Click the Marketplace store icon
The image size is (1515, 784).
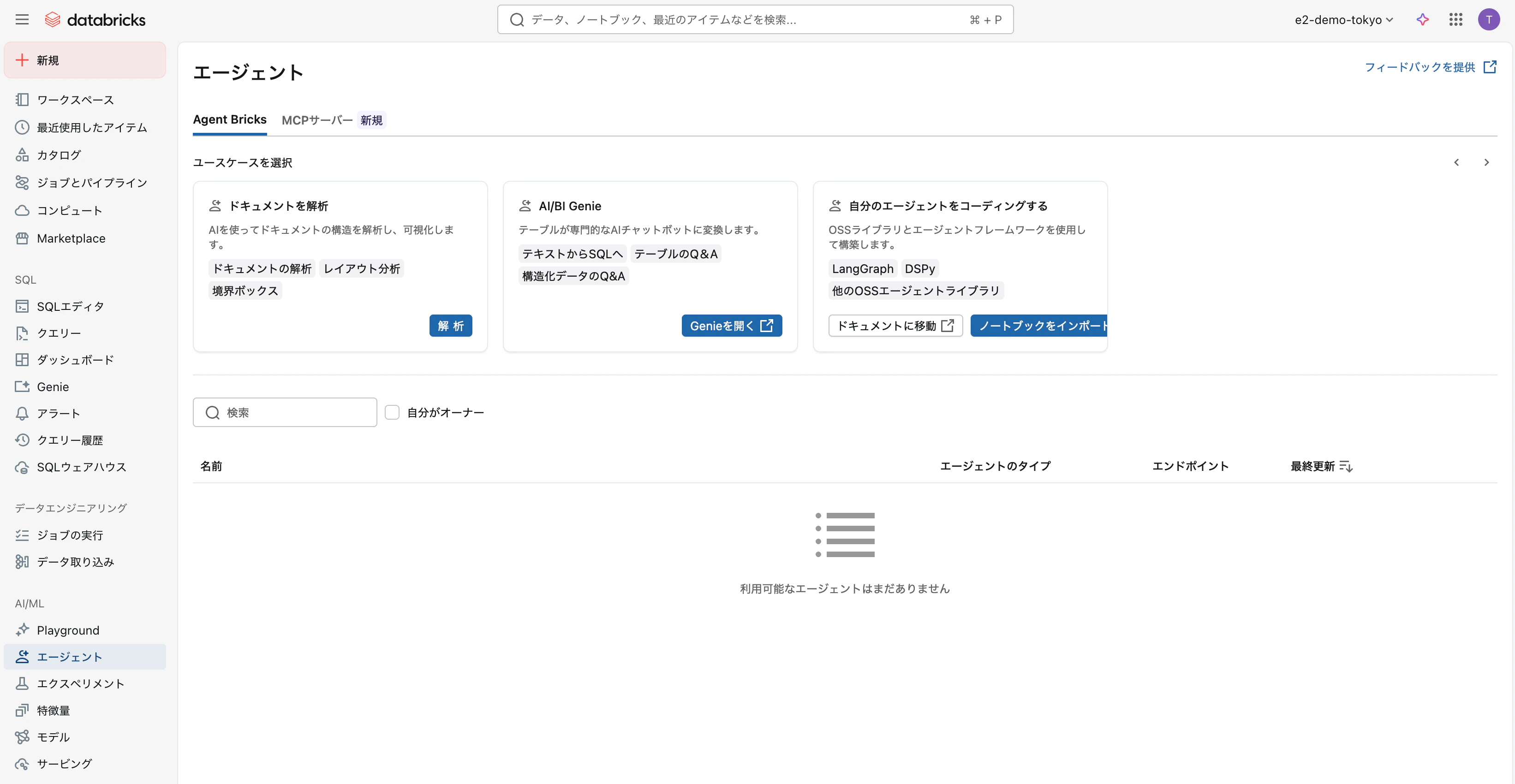[22, 238]
